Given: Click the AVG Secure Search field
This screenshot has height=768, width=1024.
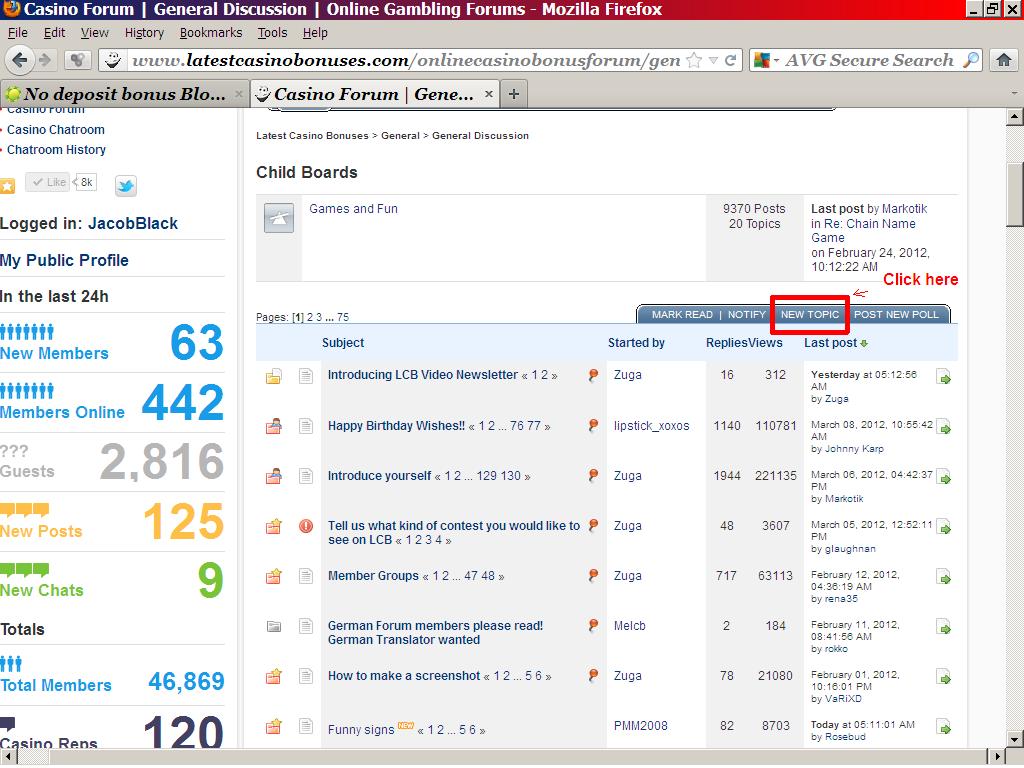Looking at the screenshot, I should point(869,61).
